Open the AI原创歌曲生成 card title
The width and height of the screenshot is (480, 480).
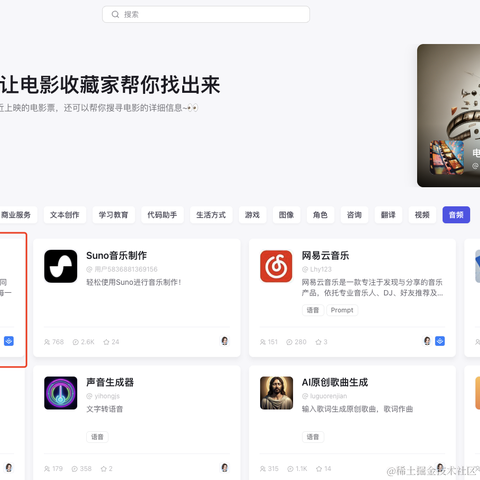[x=335, y=382]
